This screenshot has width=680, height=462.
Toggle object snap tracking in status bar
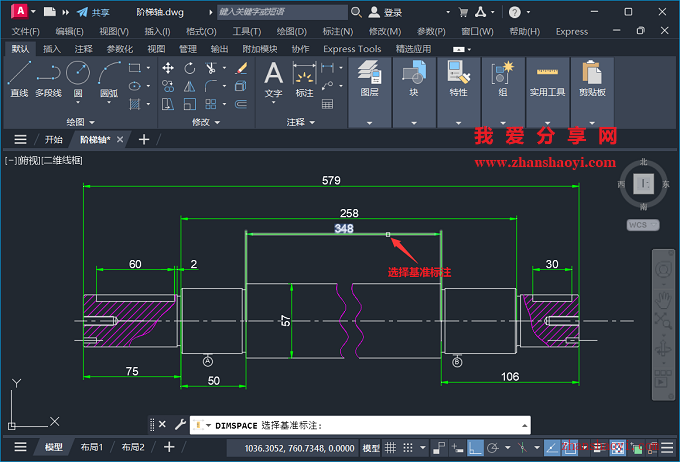tap(552, 448)
